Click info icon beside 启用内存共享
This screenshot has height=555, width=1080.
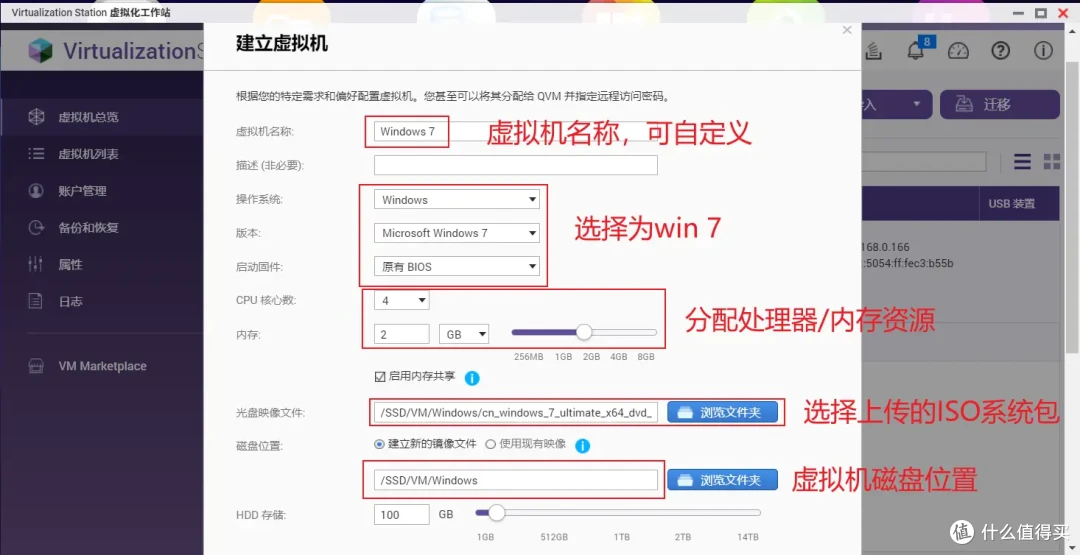click(472, 378)
